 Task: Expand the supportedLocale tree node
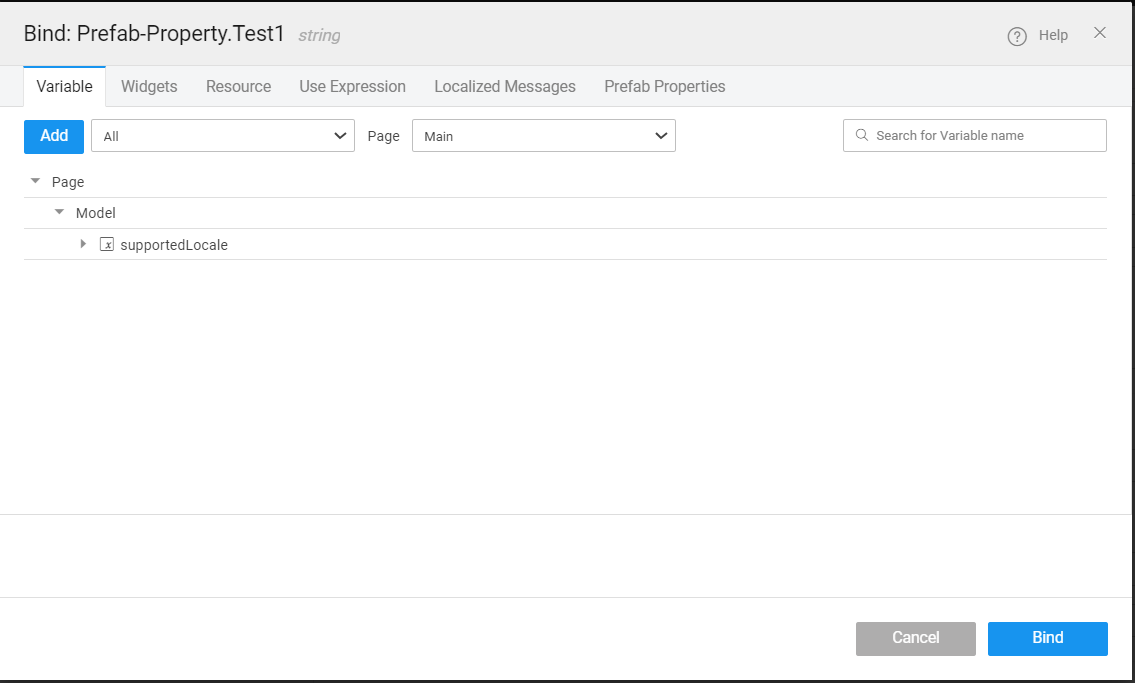click(83, 243)
